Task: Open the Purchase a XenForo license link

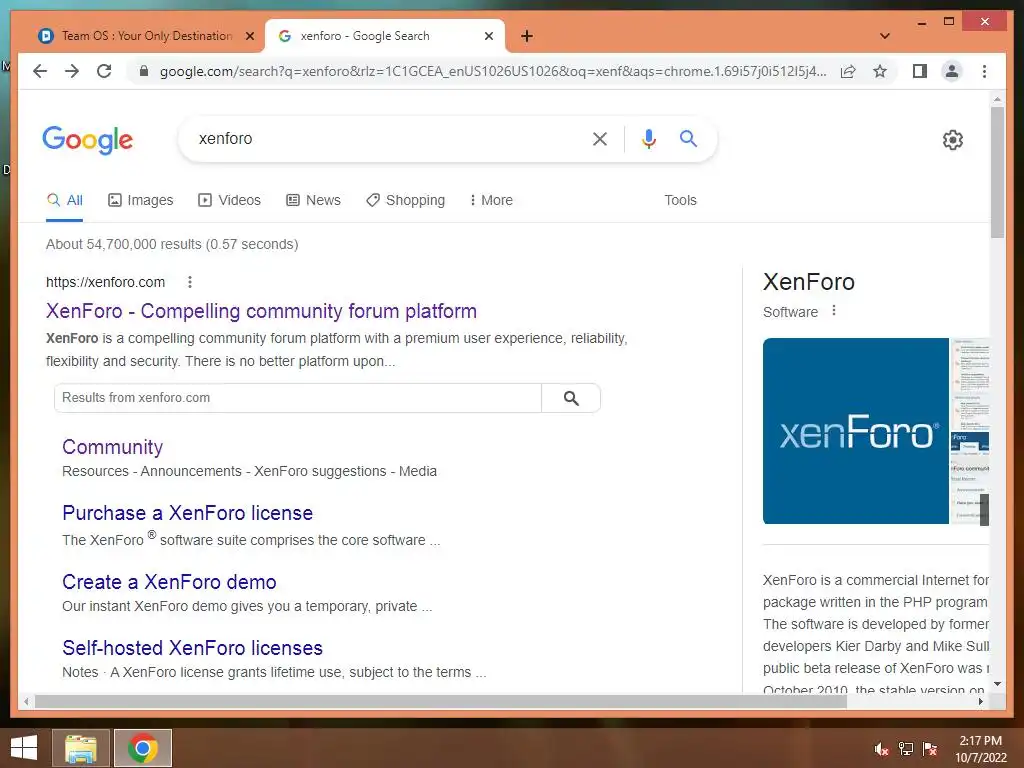Action: point(187,513)
